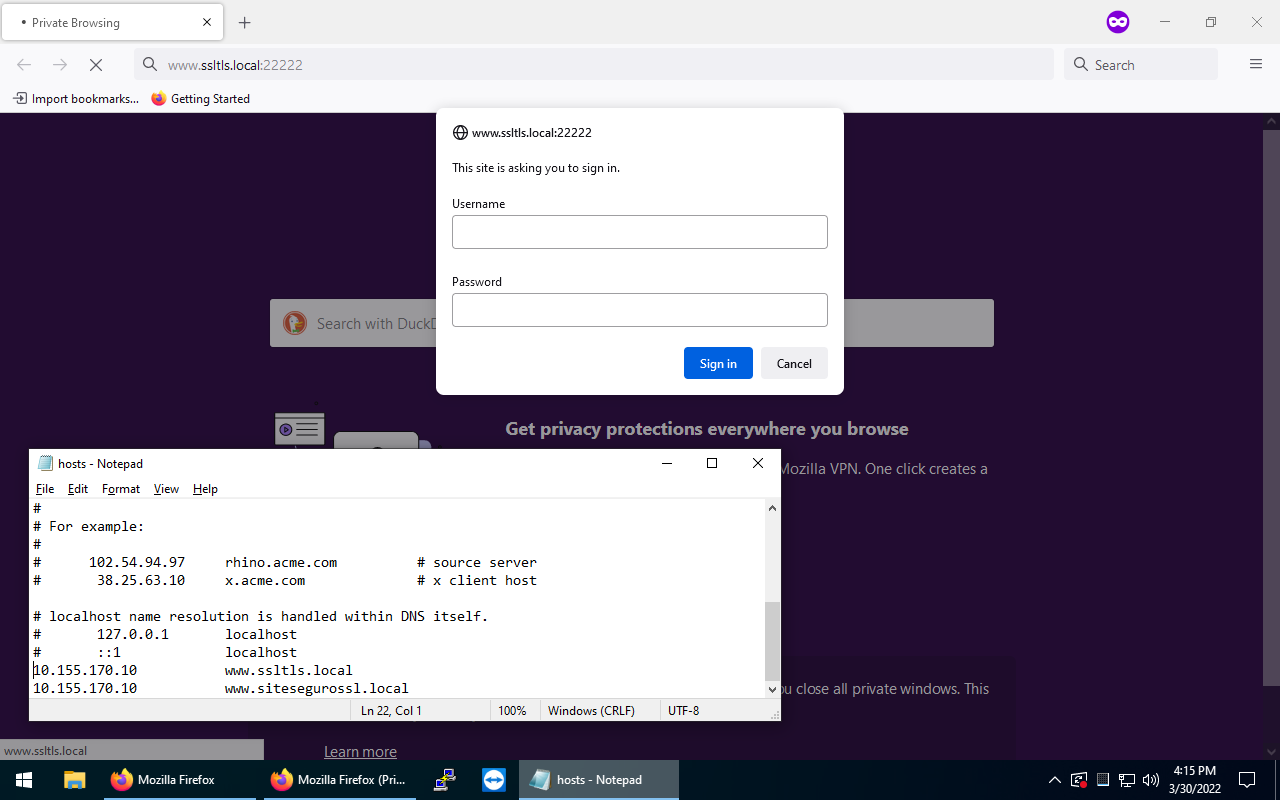Open the Notepad File menu
1280x800 pixels.
pyautogui.click(x=45, y=489)
